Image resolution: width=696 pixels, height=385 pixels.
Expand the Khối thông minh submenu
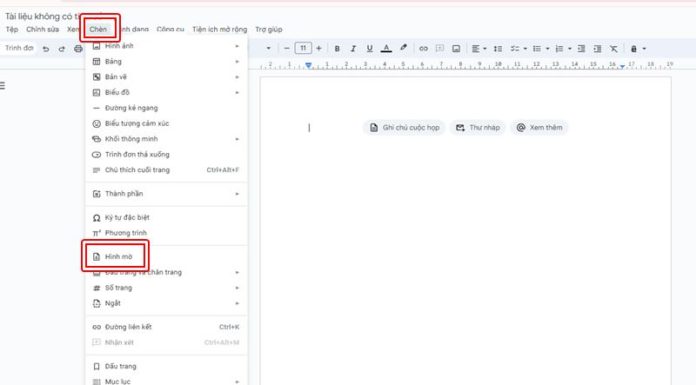pyautogui.click(x=166, y=139)
